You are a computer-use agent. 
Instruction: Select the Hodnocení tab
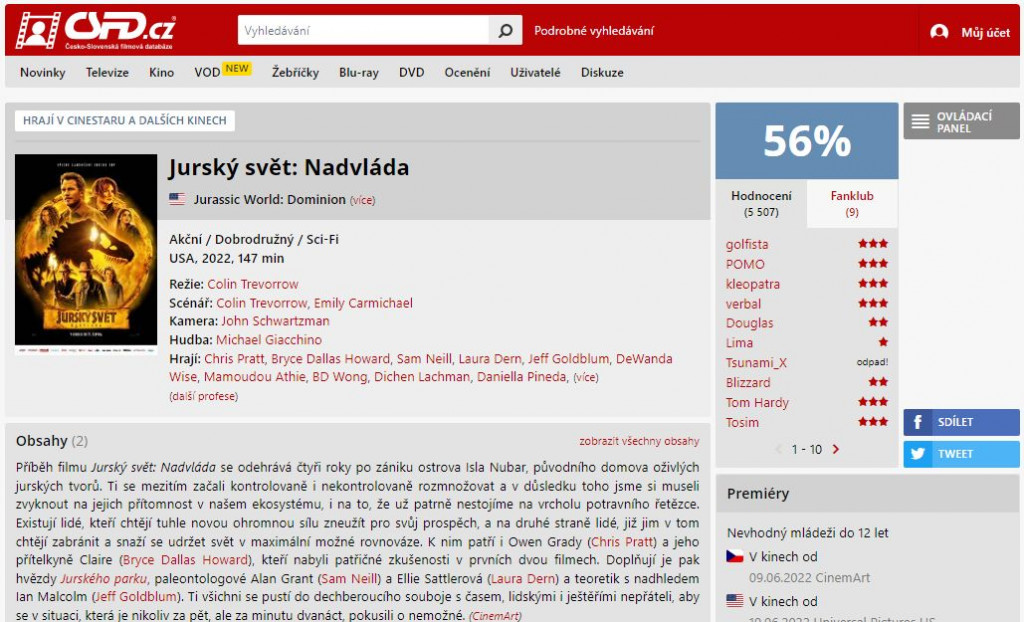[x=761, y=204]
